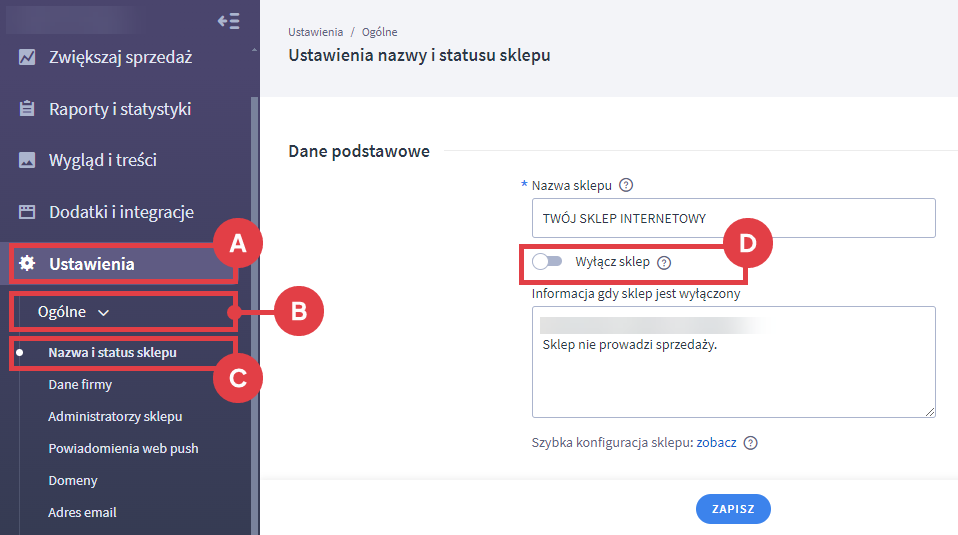Open Administratorzy sklepu in the sidebar
Image resolution: width=958 pixels, height=535 pixels.
pyautogui.click(x=115, y=416)
